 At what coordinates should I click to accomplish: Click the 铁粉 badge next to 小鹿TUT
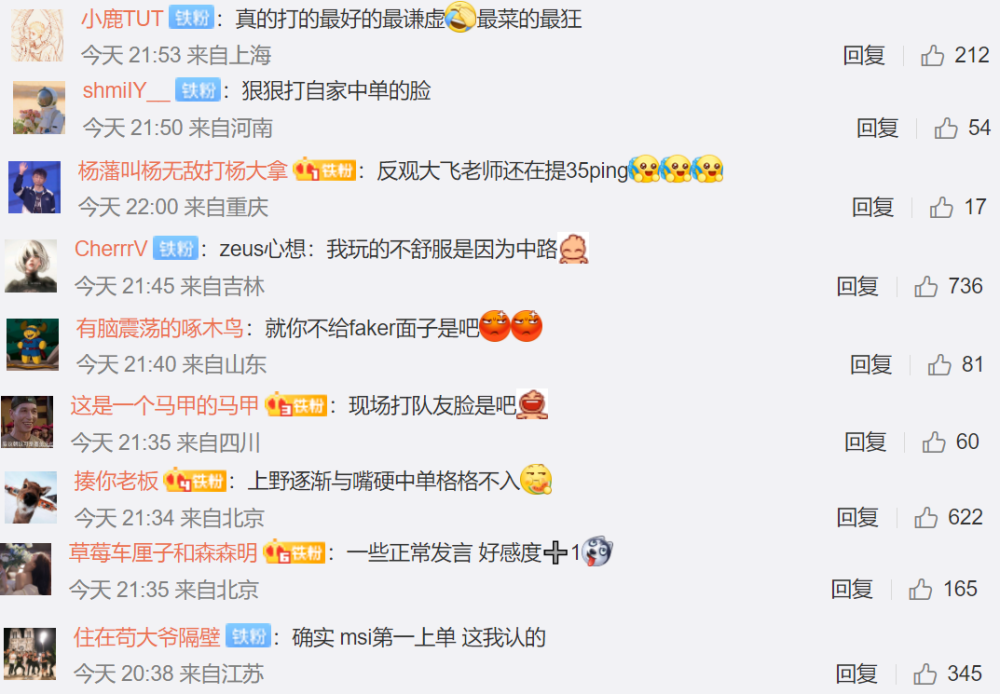[x=191, y=18]
